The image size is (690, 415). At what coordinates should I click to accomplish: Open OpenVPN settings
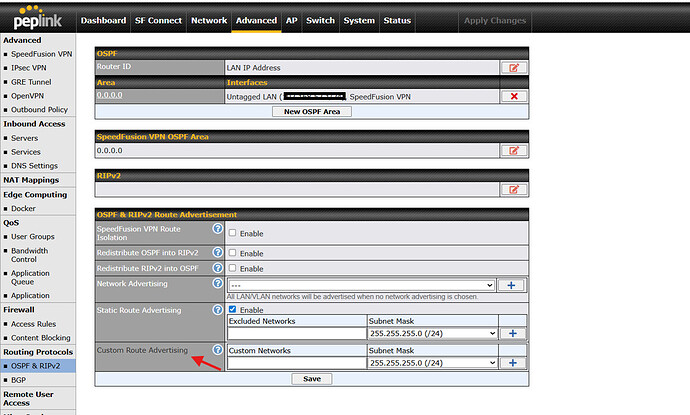coord(27,95)
